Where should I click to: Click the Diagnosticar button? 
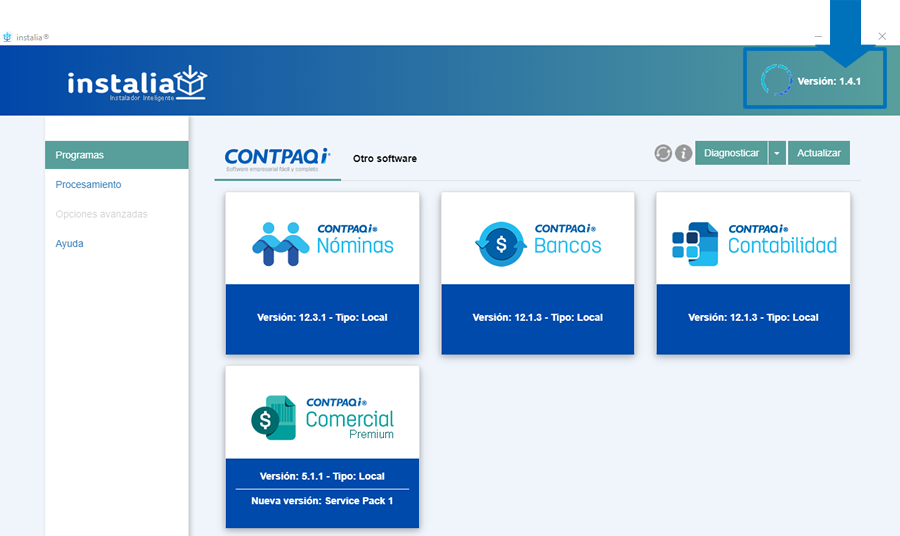731,153
